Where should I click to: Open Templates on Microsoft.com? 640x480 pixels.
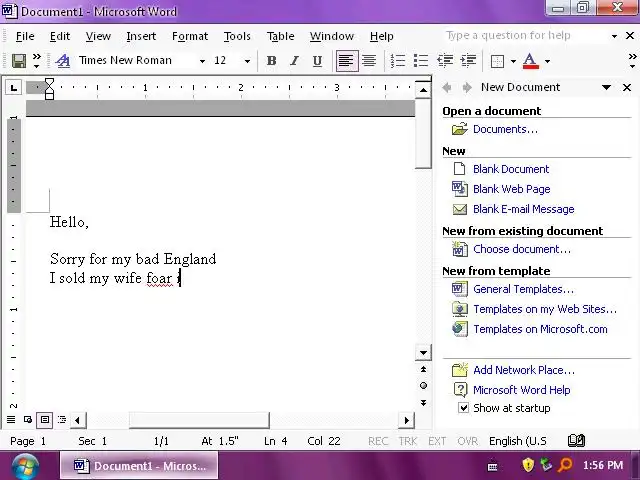coord(540,329)
